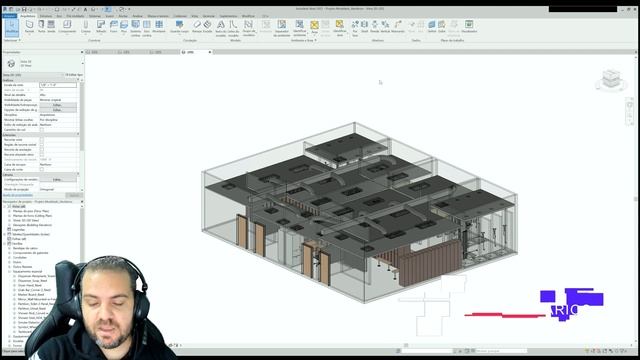Click the Definir work plane tool

click(x=431, y=27)
